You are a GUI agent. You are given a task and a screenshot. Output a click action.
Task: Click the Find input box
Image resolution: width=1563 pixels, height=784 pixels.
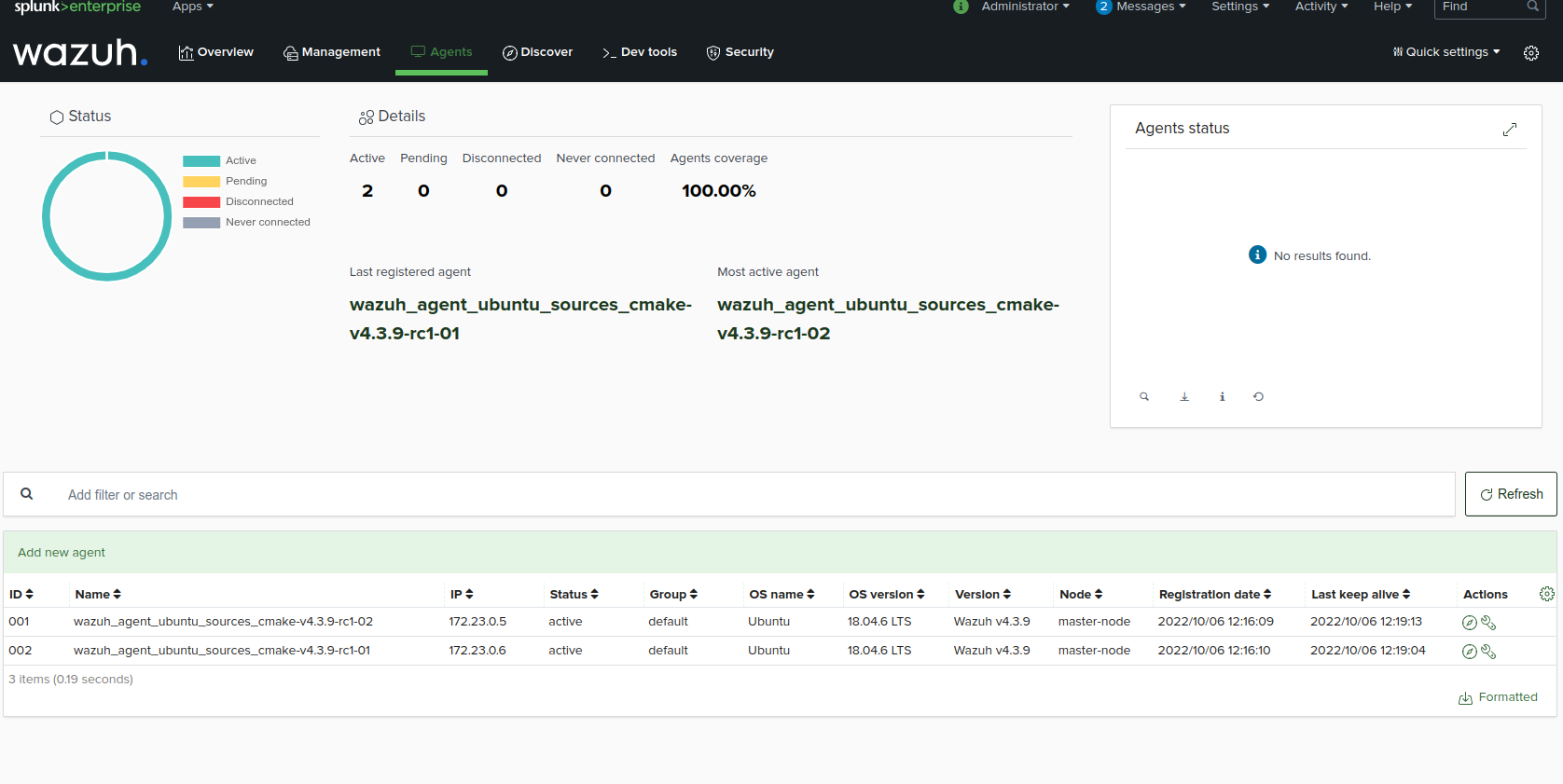[1488, 7]
